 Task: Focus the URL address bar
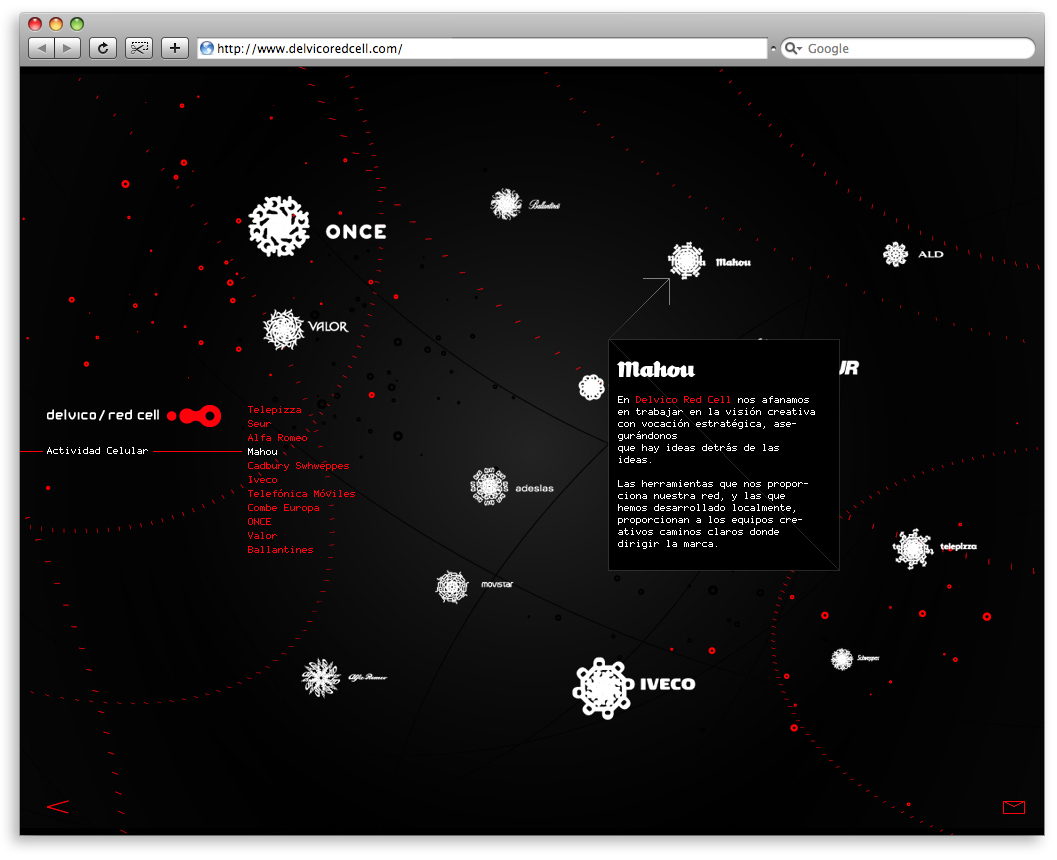coord(485,48)
